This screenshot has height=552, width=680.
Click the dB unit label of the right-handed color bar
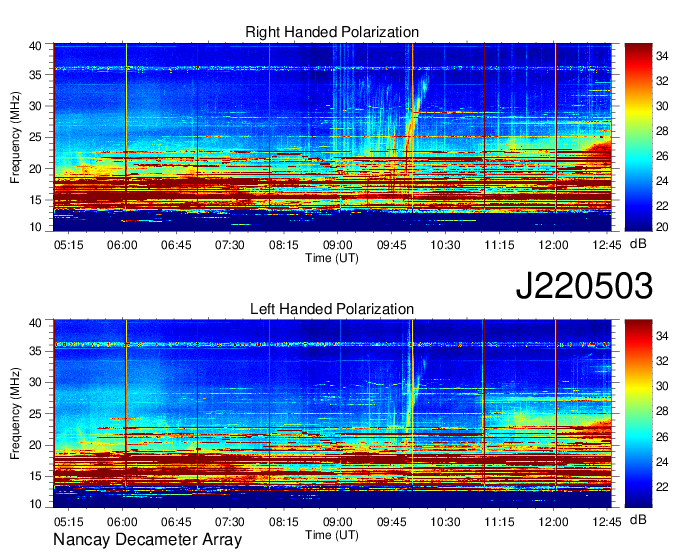pos(638,244)
